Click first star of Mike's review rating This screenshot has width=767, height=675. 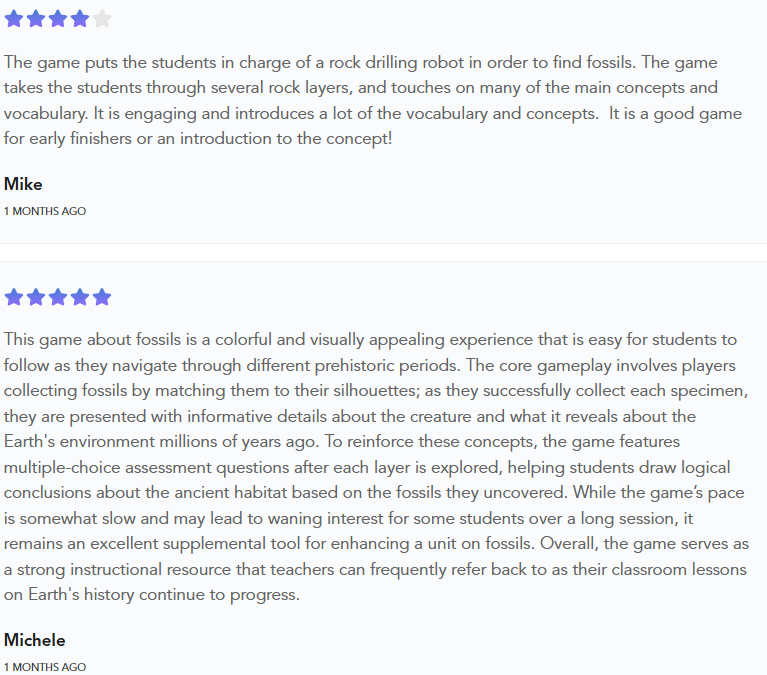tap(14, 18)
